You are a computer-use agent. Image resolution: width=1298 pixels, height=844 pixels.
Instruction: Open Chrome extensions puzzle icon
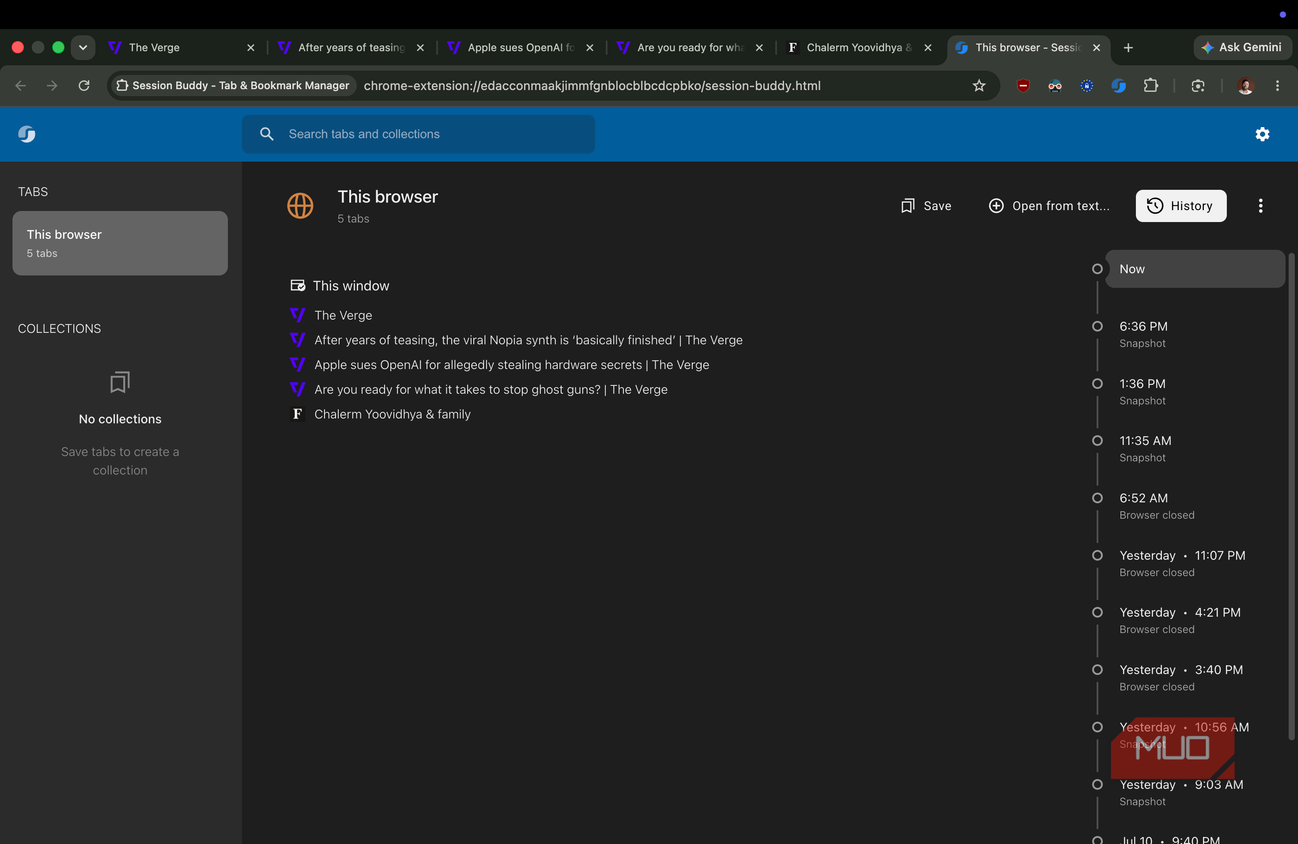pos(1151,86)
